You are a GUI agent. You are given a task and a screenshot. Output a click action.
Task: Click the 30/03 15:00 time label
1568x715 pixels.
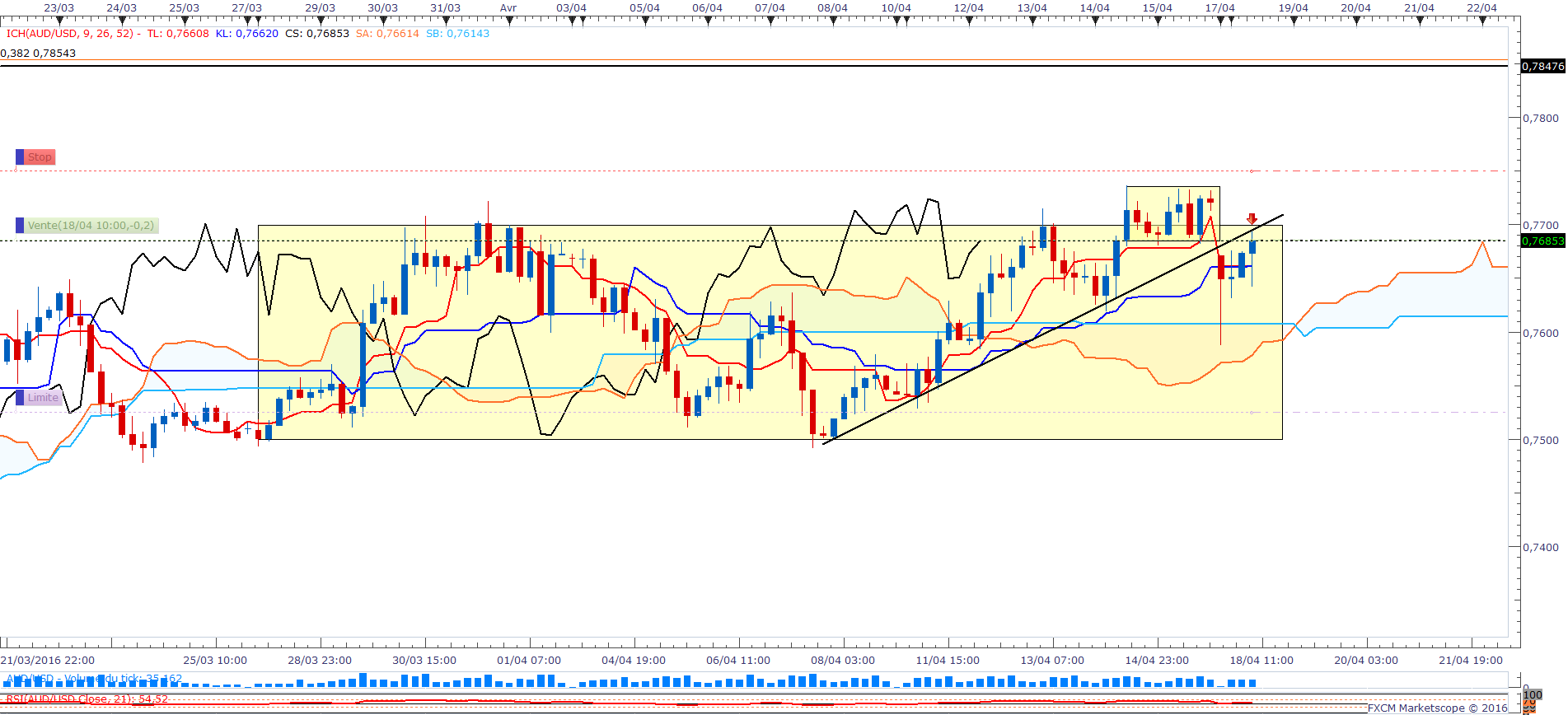click(x=424, y=660)
